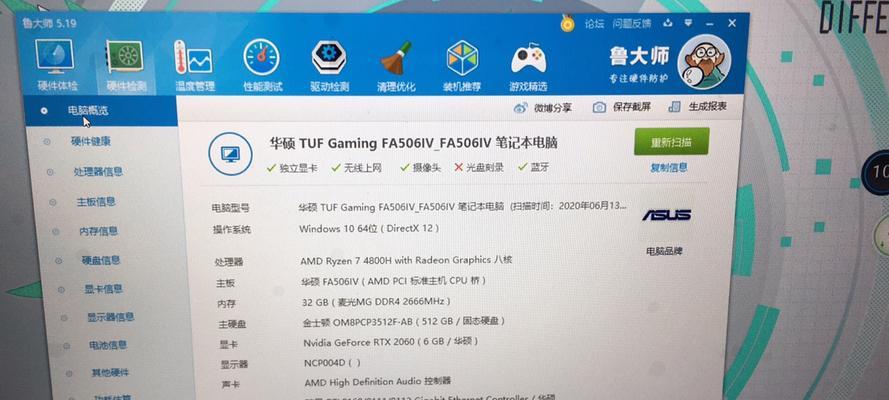Click the report icon beside 生成报表
889x400 pixels.
tap(674, 107)
